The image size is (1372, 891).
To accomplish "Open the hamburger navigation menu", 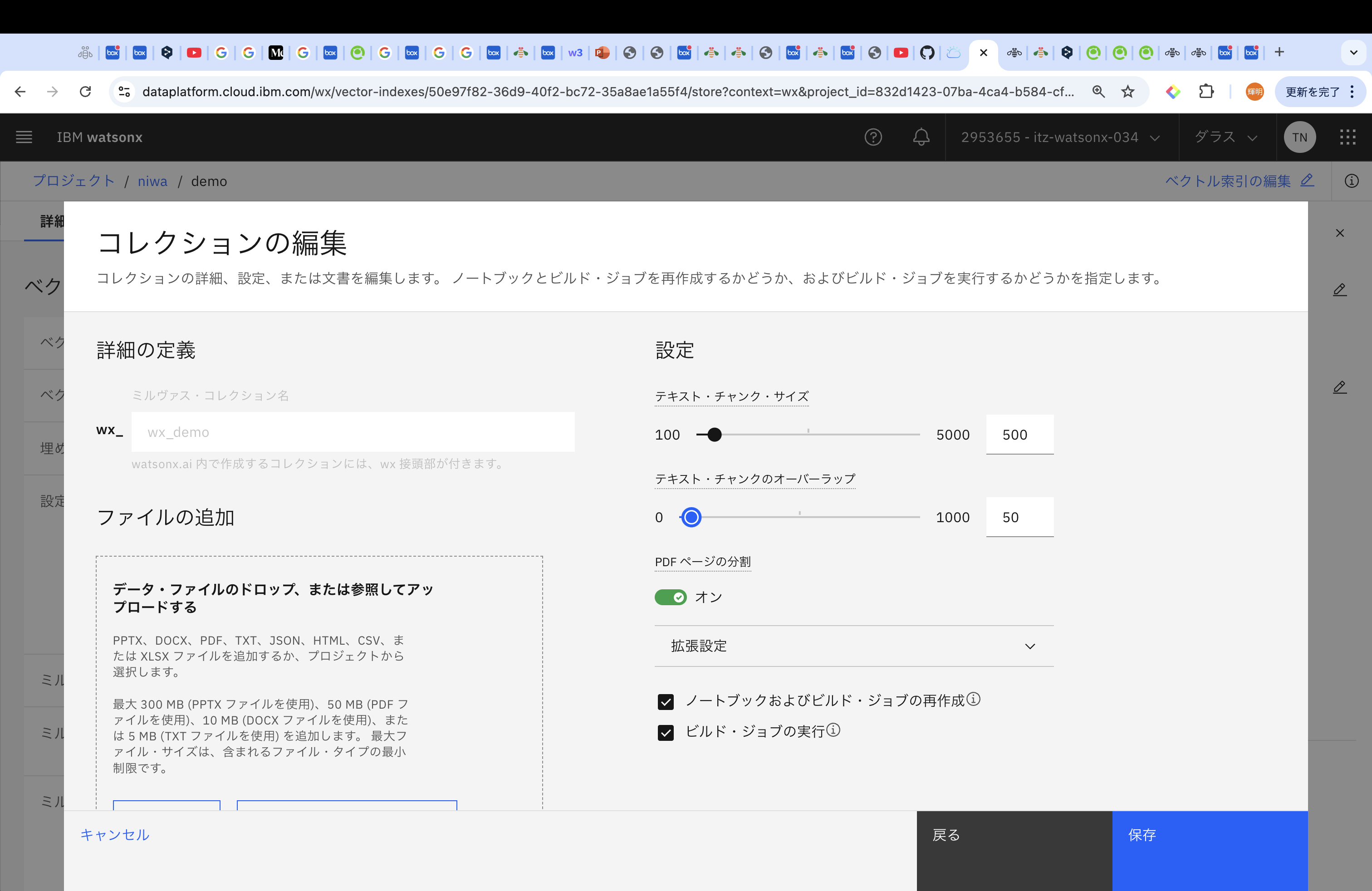I will point(24,137).
